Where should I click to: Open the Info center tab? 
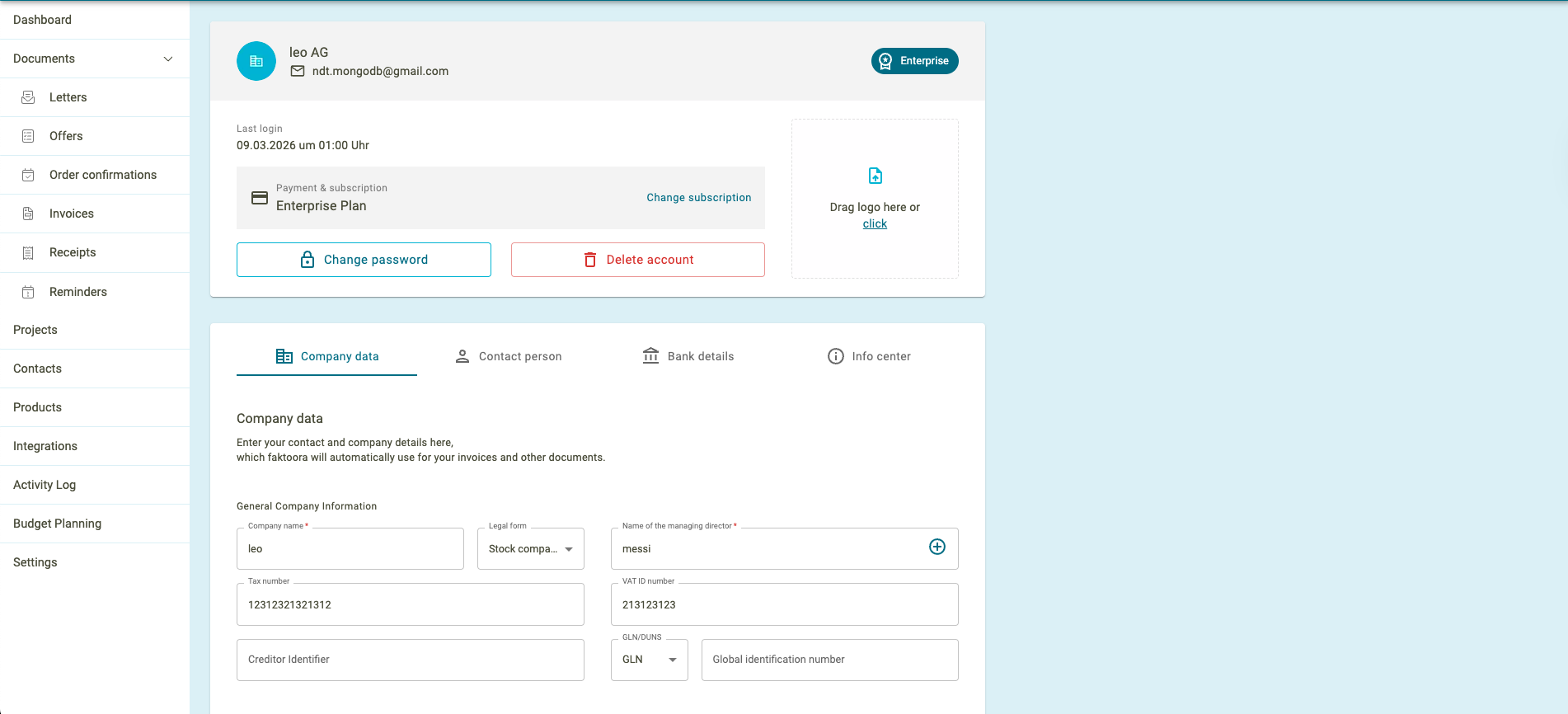click(x=869, y=356)
